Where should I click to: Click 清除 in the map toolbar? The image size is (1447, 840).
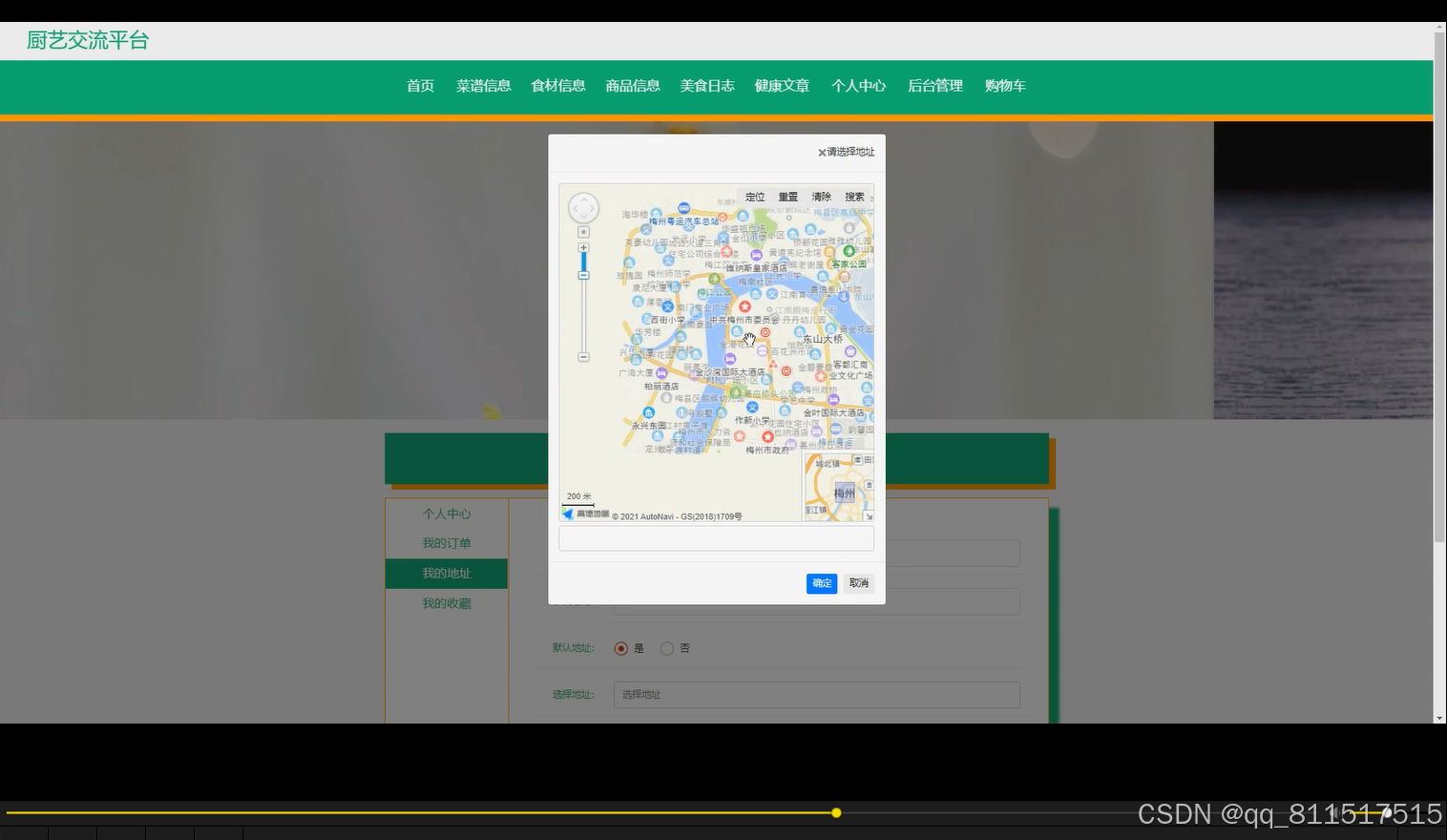[821, 197]
